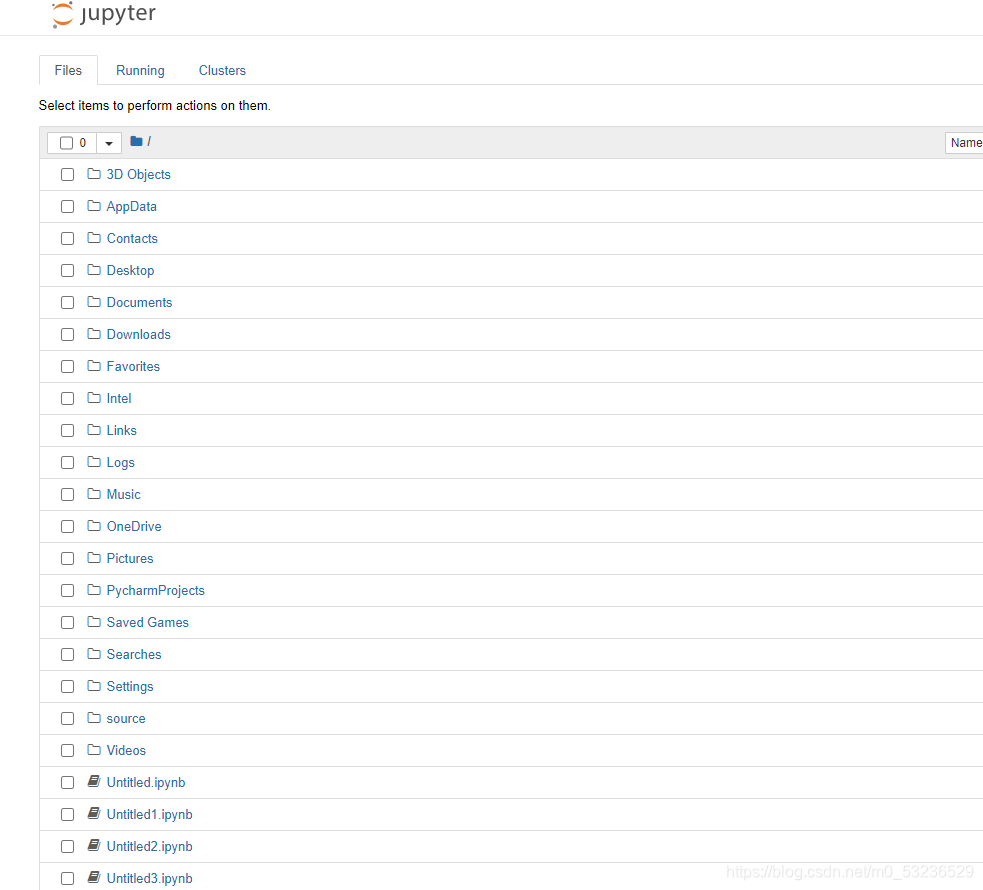Click the folder icon beside Desktop
The image size is (983, 890).
coord(94,270)
